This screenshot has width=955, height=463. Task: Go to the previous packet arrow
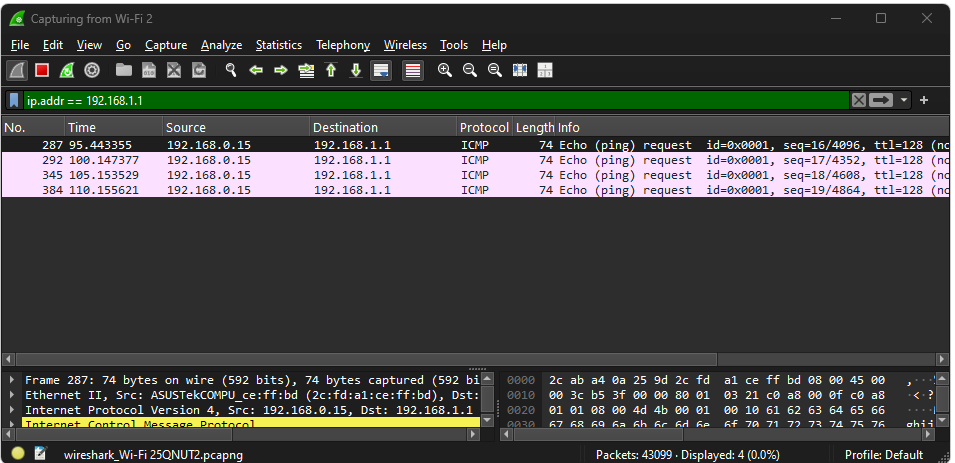256,70
